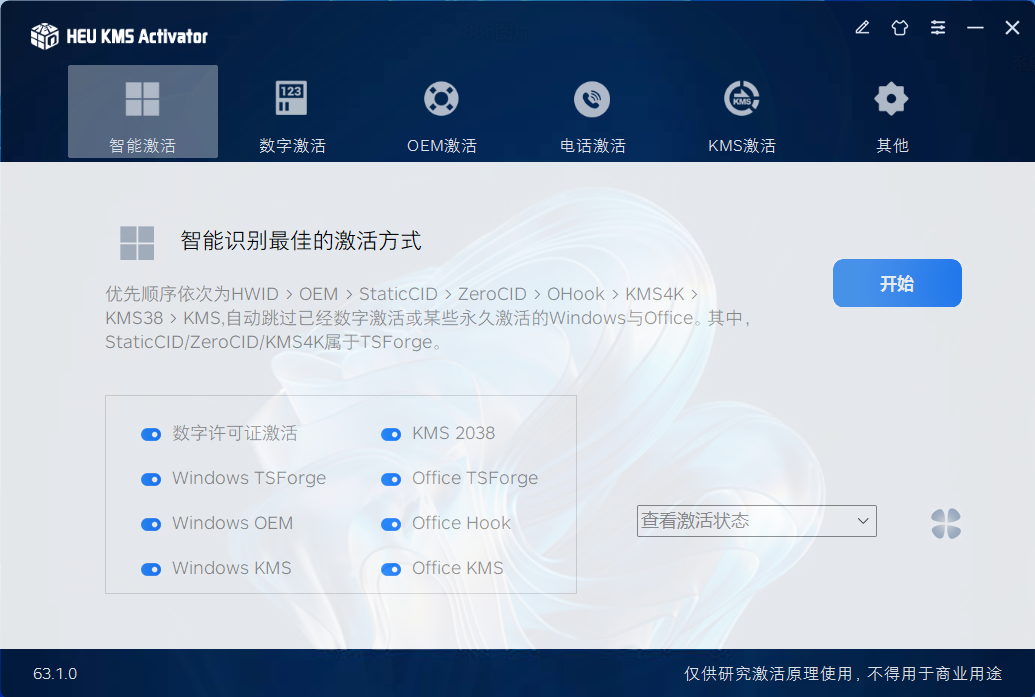Image resolution: width=1035 pixels, height=697 pixels.
Task: Click the 仅供研究激活原理使用 disclaimer text
Action: click(x=843, y=674)
